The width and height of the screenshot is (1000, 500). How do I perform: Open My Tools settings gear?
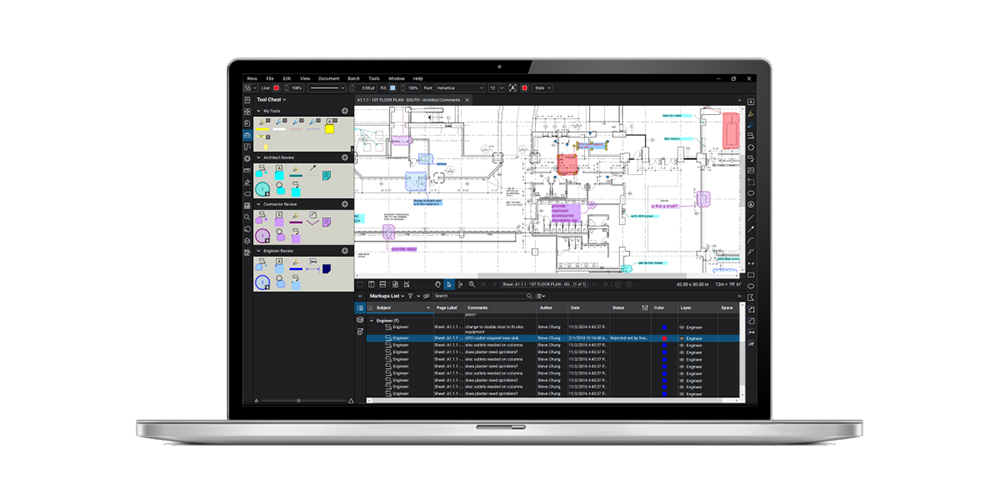pos(345,111)
